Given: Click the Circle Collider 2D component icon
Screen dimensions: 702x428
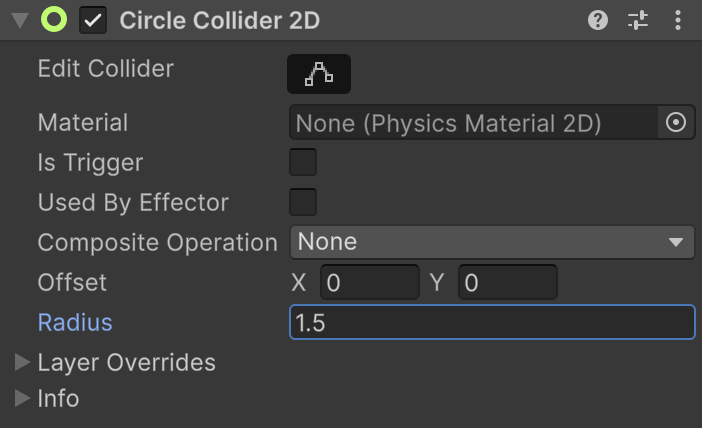Looking at the screenshot, I should [x=53, y=20].
